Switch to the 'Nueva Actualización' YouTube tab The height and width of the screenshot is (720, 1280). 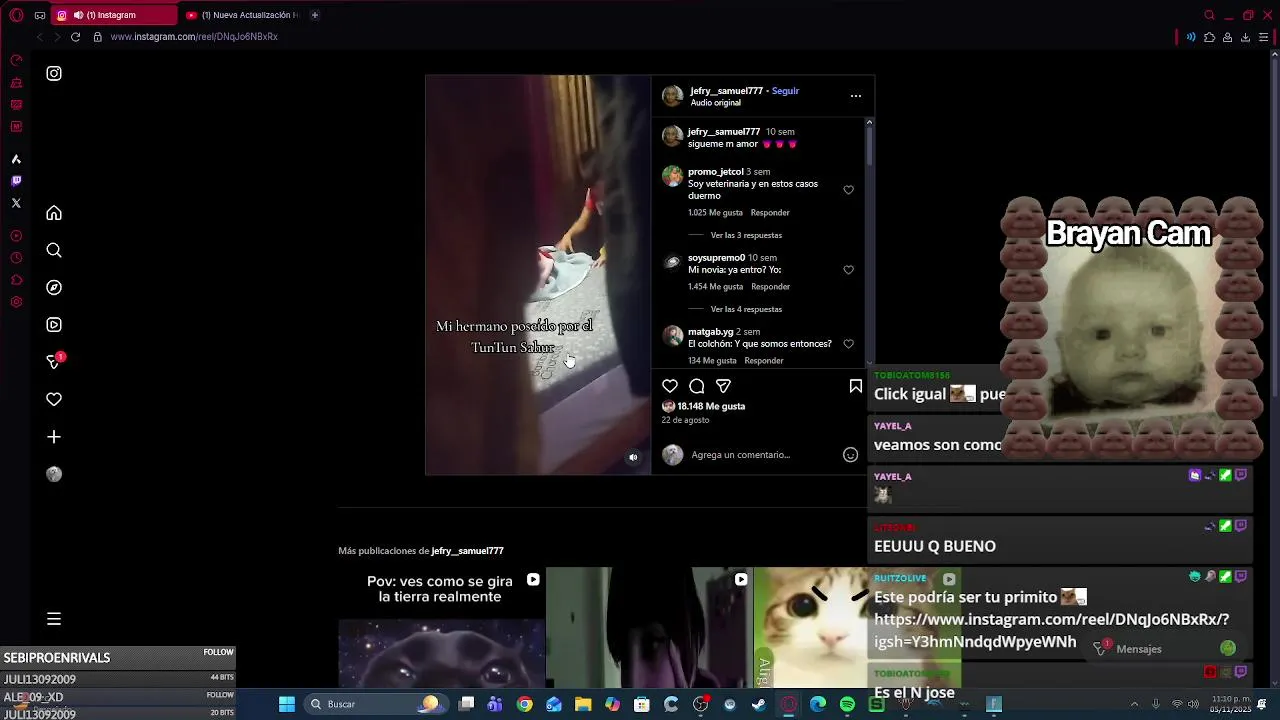(244, 15)
